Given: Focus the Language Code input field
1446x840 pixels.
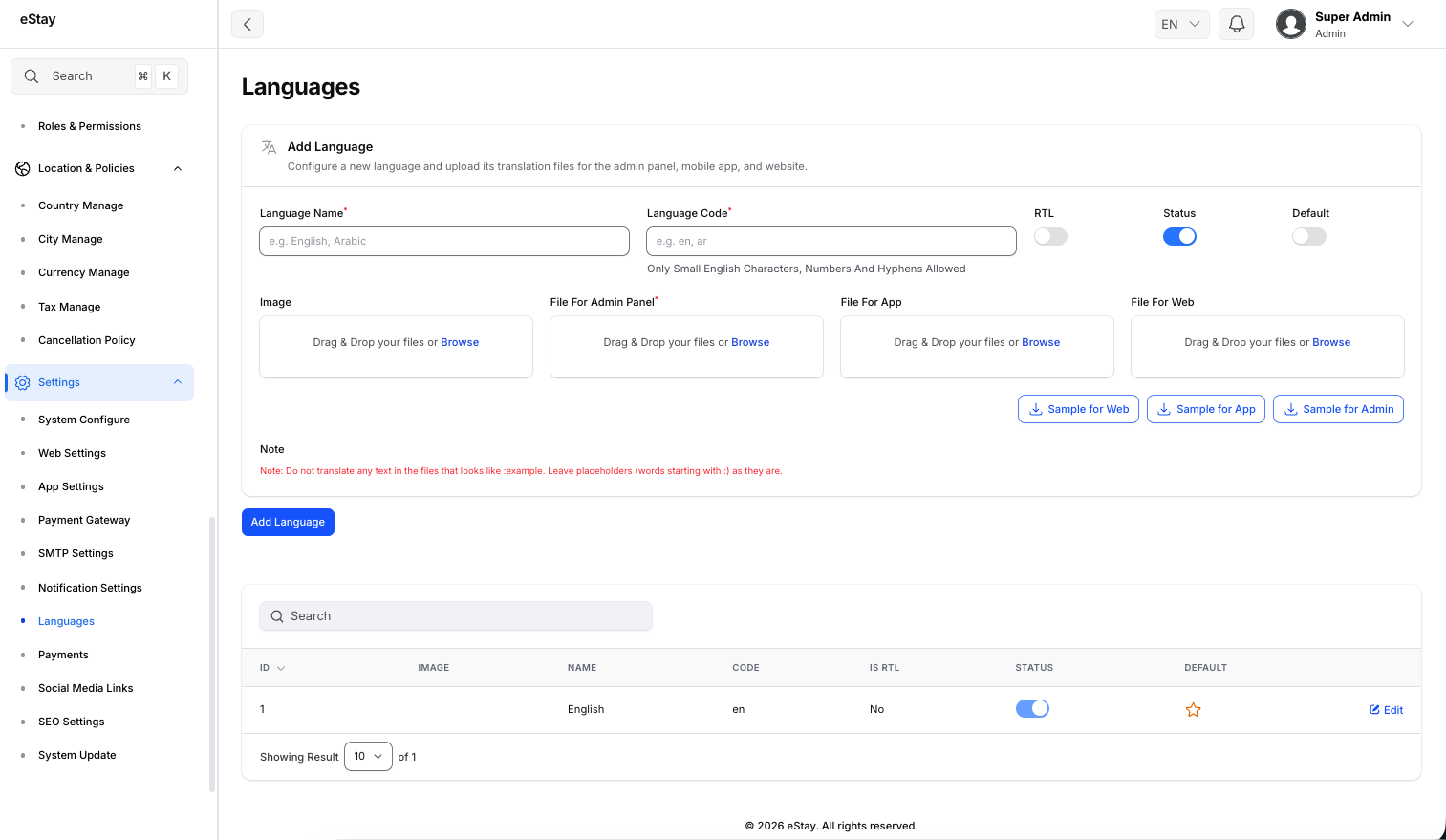Looking at the screenshot, I should pos(831,241).
